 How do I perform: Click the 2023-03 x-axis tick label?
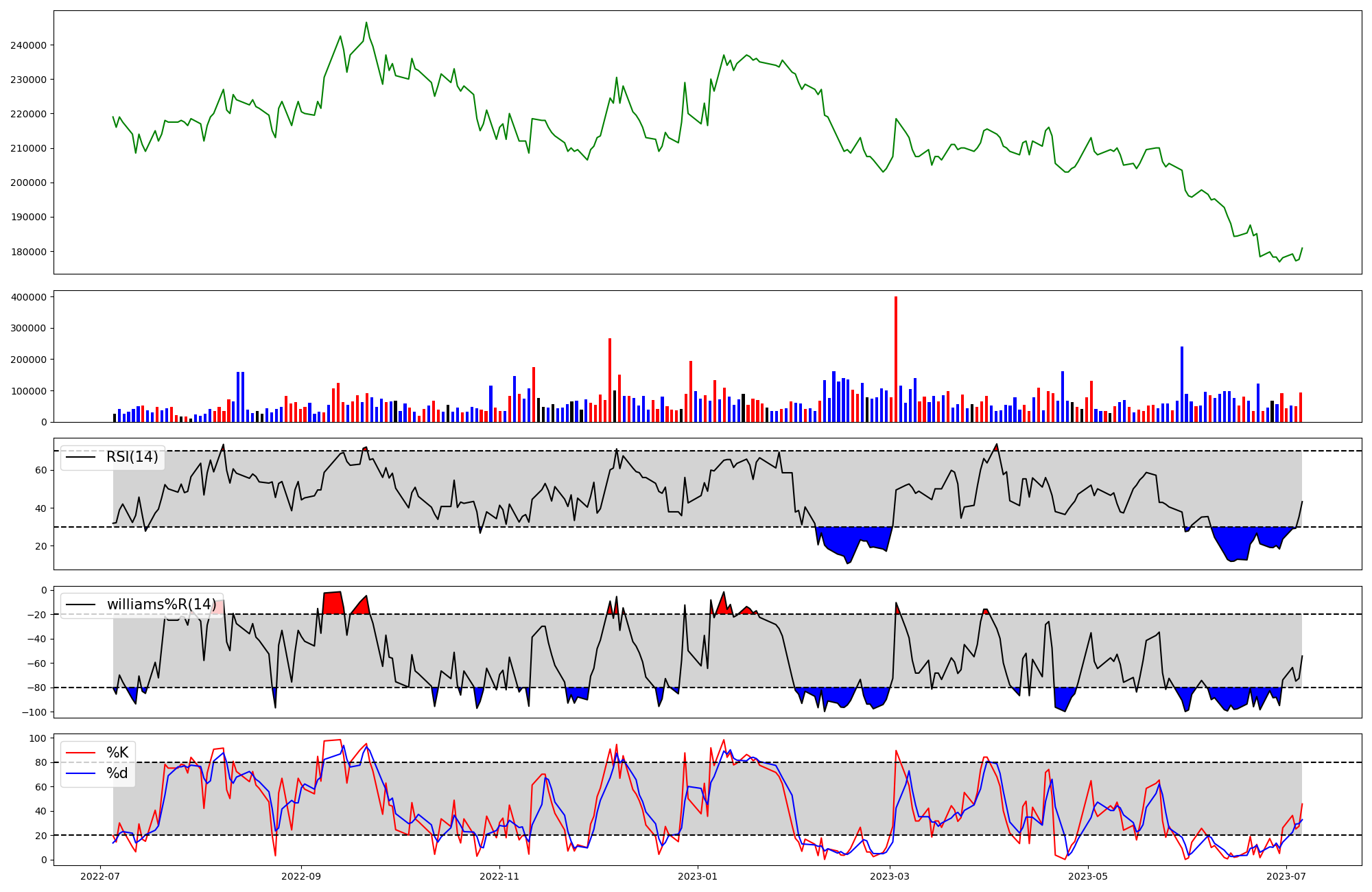pos(890,876)
